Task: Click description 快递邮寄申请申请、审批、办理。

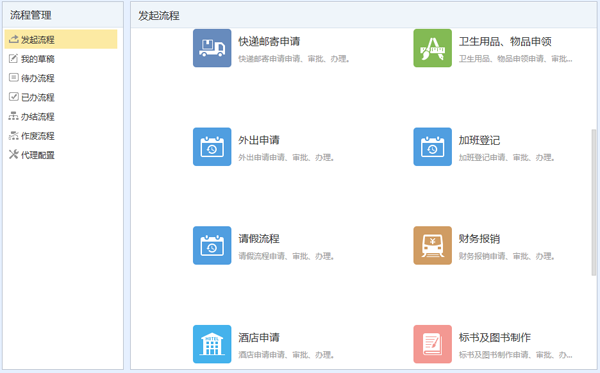Action: coord(294,59)
